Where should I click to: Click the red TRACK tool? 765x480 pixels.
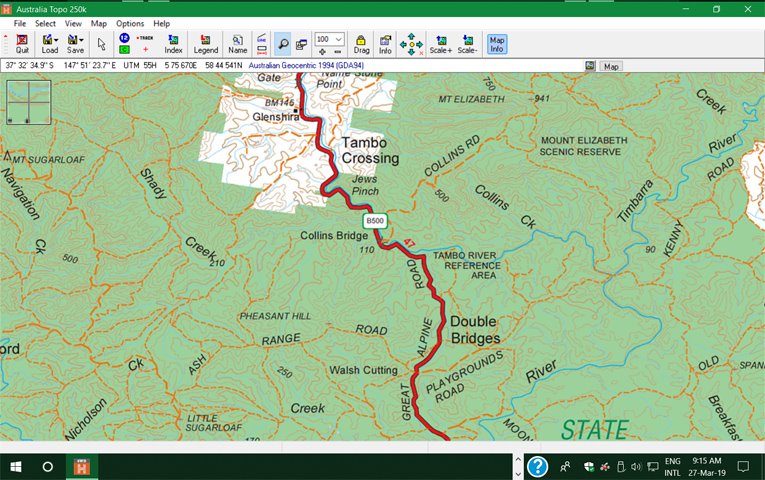[145, 38]
